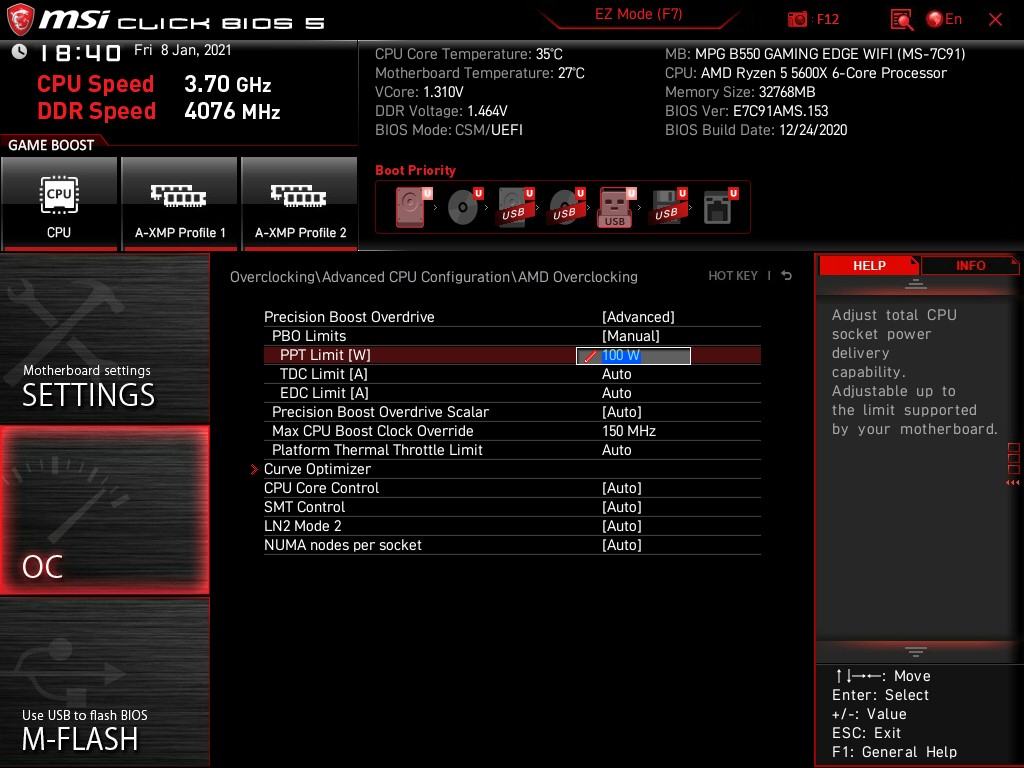Click the breadcrumb path Overclocking\Advanced CPU Configuration
Viewport: 1024px width, 768px height.
coord(372,277)
